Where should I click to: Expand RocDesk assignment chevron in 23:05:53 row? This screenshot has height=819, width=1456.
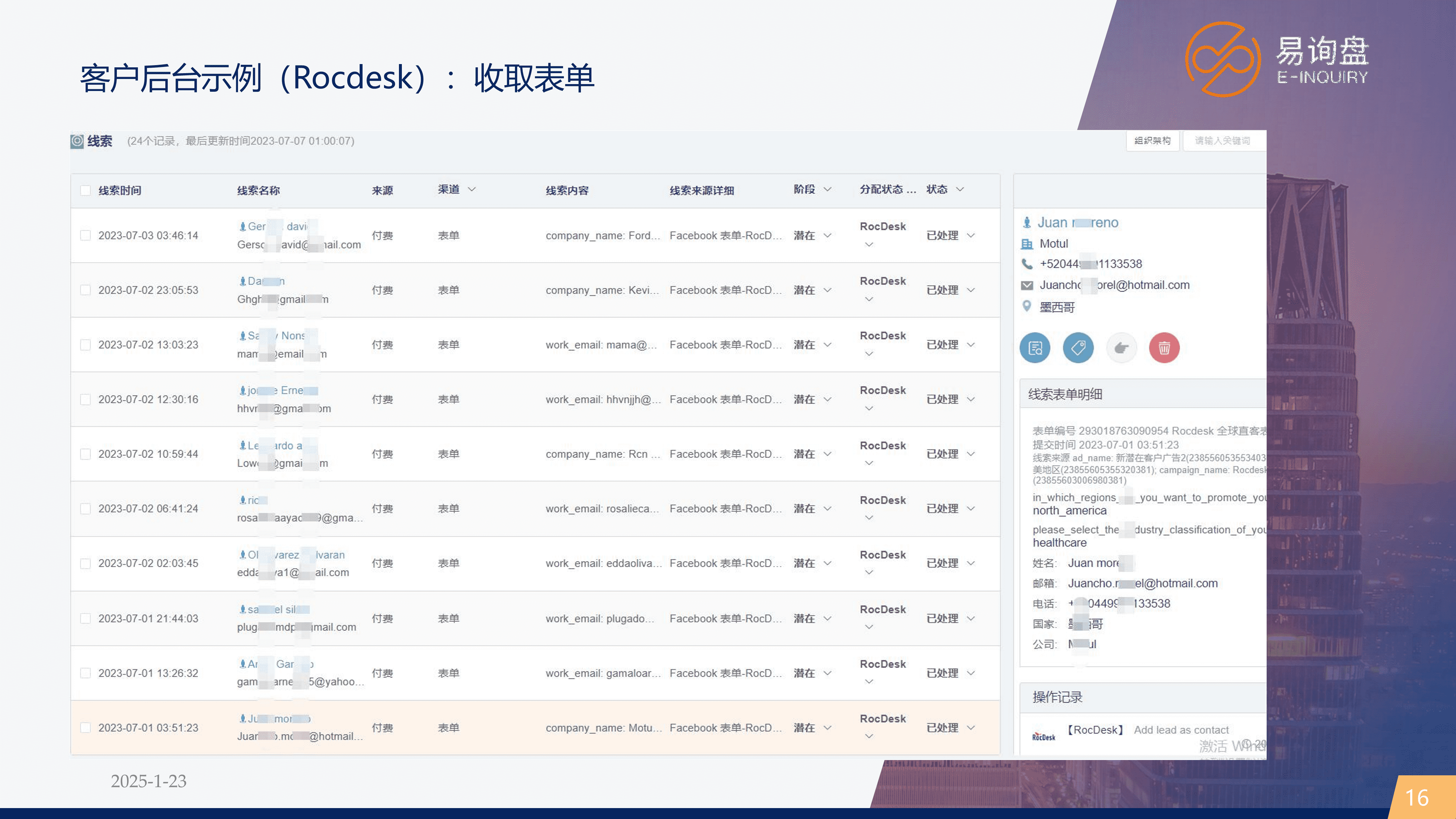[869, 299]
